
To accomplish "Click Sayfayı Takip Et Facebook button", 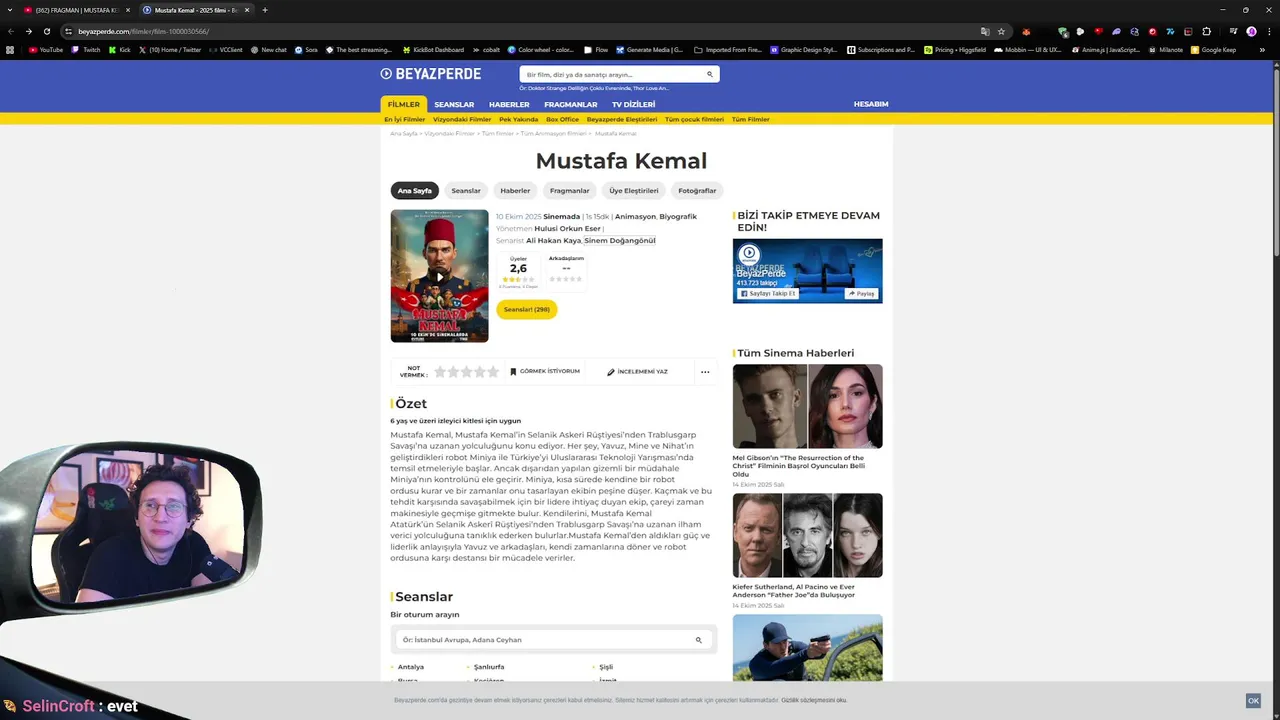I will 768,293.
